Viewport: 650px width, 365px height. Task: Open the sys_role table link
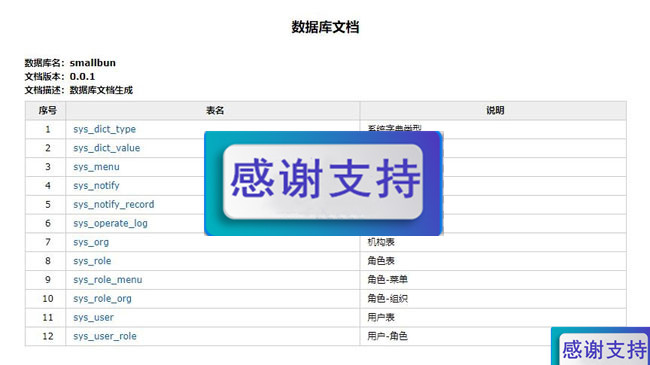92,261
